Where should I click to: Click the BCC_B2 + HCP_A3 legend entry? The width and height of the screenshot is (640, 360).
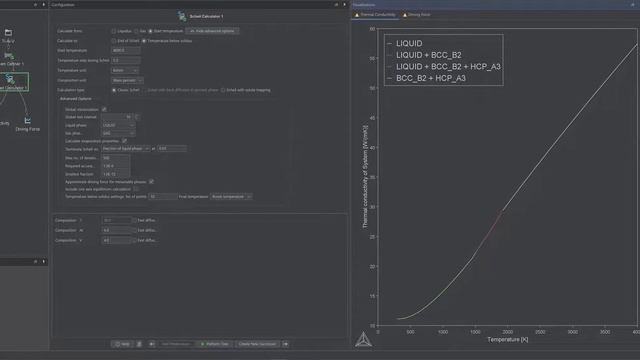431,78
